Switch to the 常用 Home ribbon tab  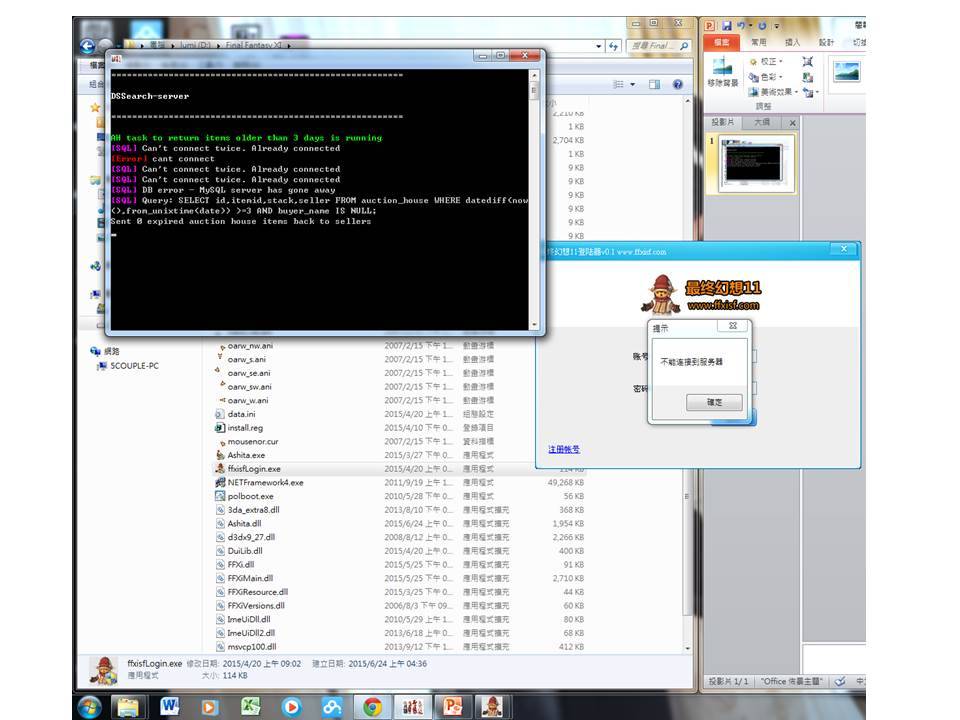[759, 42]
